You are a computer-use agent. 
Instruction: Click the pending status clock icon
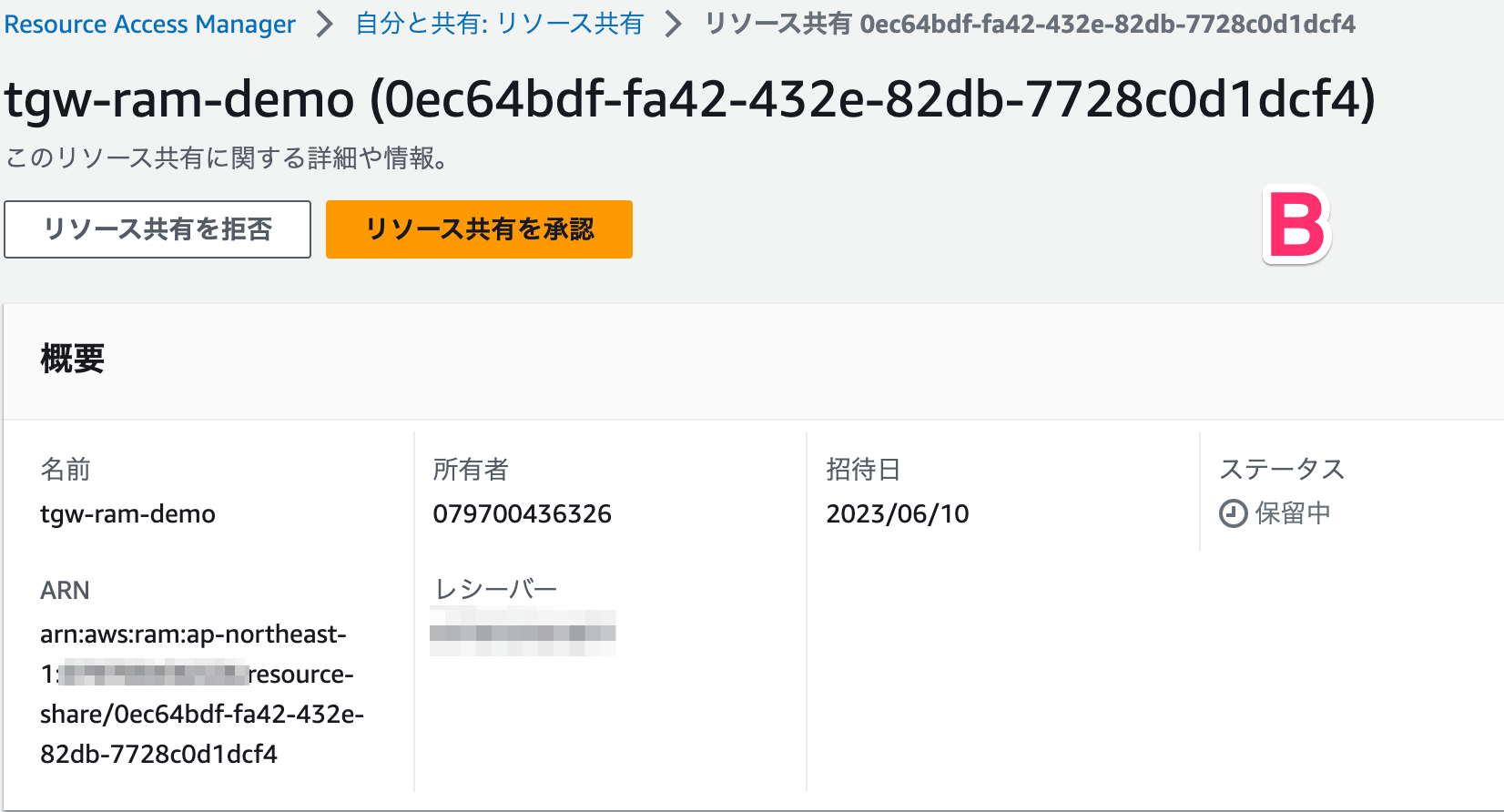[x=1233, y=513]
